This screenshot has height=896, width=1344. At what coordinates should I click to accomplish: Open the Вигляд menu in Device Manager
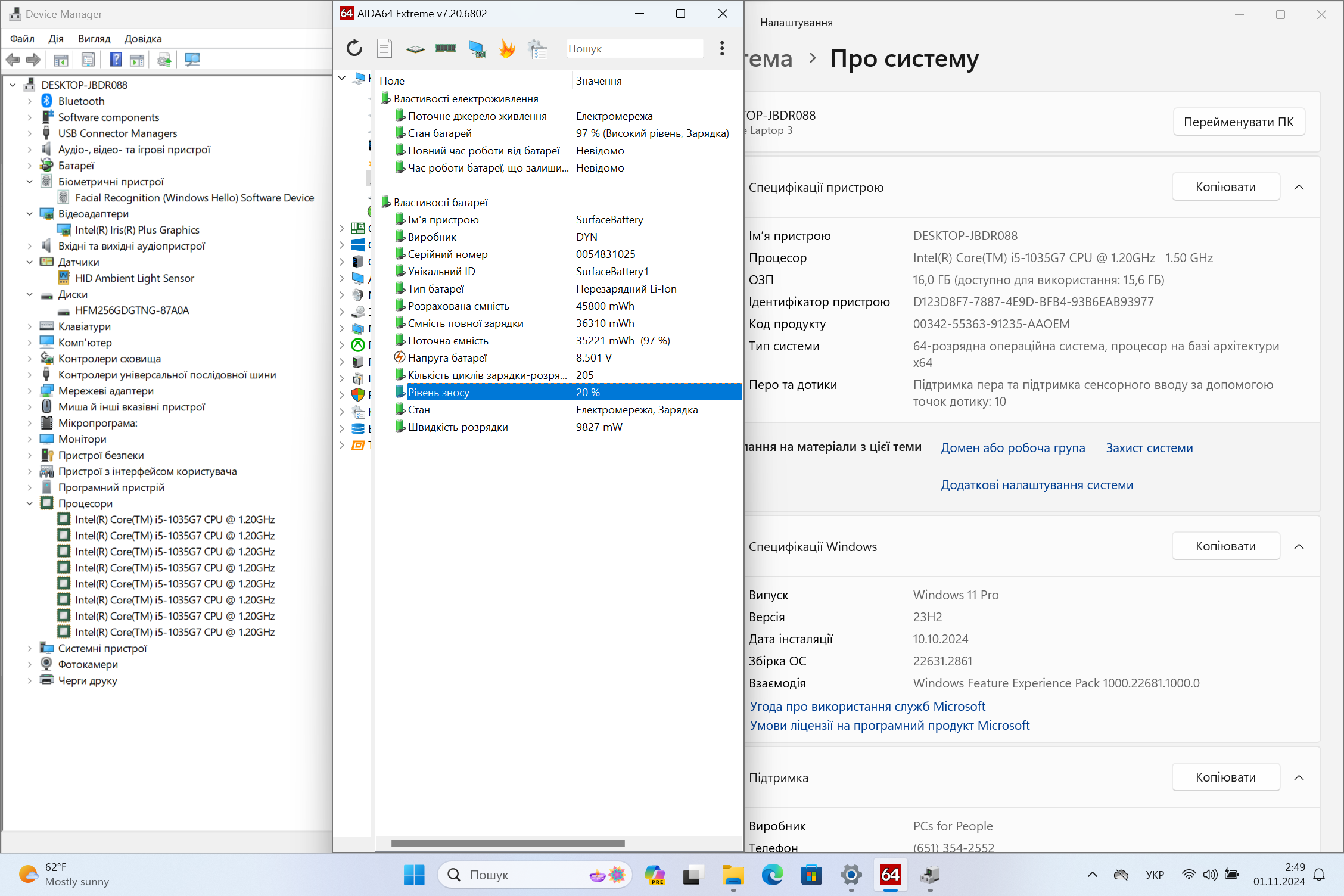click(94, 39)
